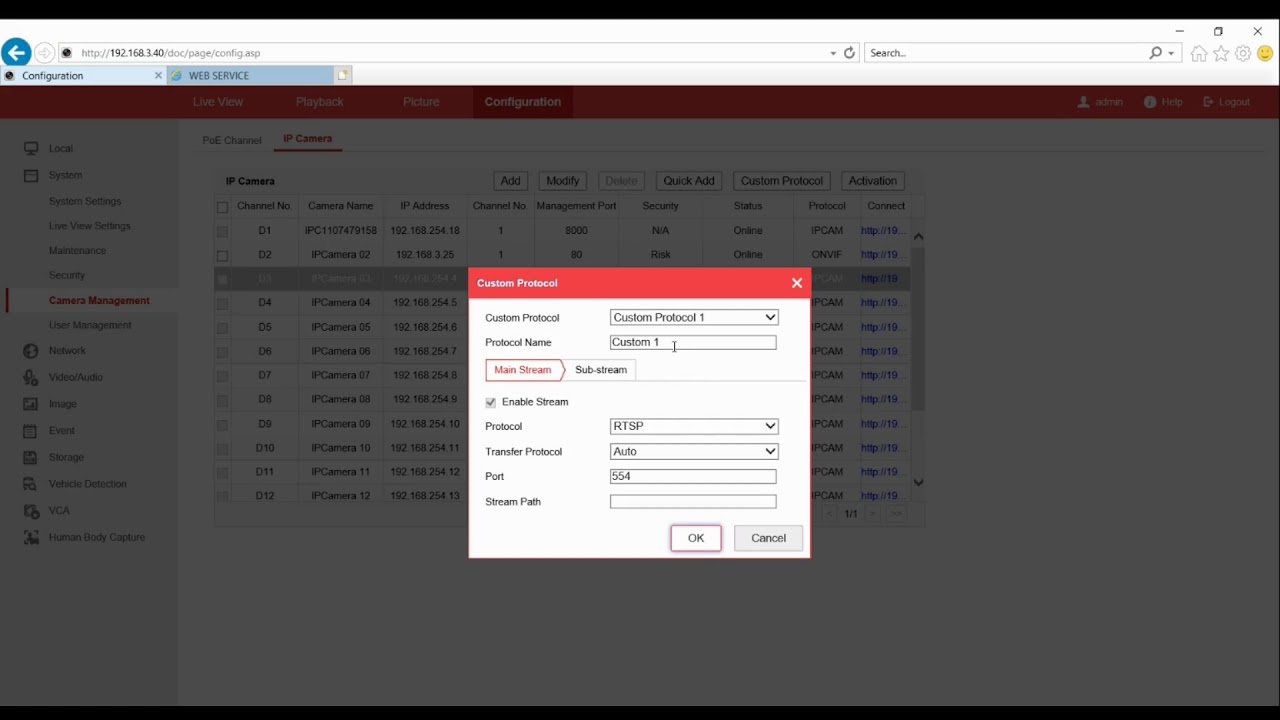Open the Live View menu
Viewport: 1280px width, 720px height.
coord(218,102)
